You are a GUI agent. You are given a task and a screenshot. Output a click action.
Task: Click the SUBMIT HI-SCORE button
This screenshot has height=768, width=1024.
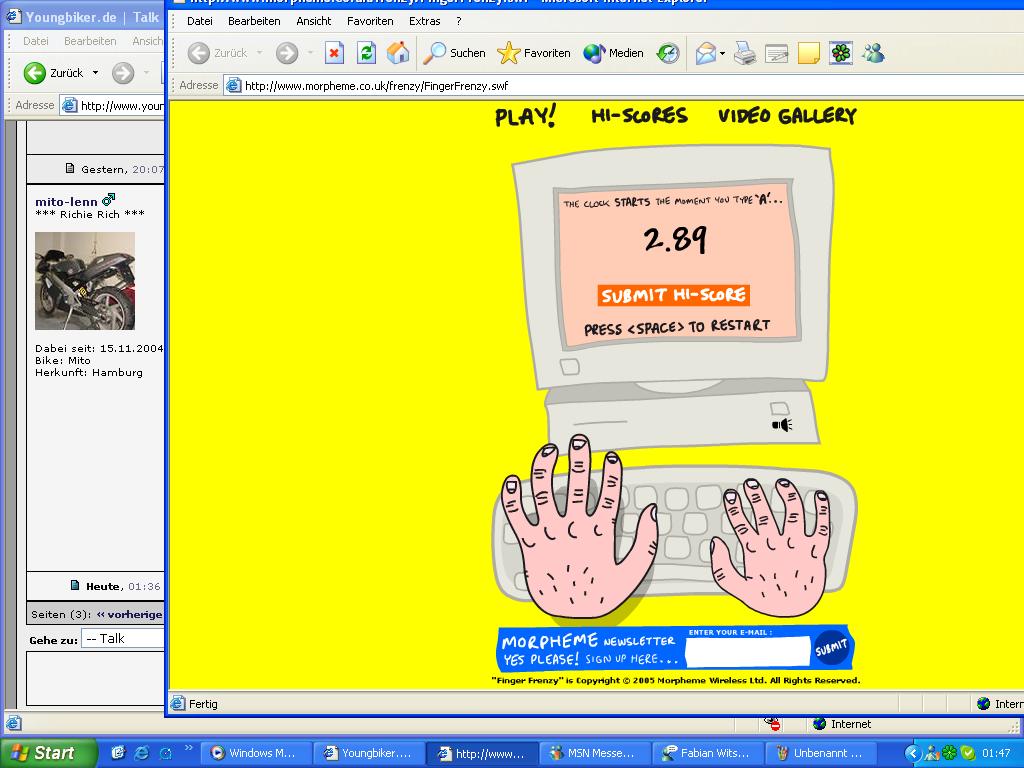673,295
